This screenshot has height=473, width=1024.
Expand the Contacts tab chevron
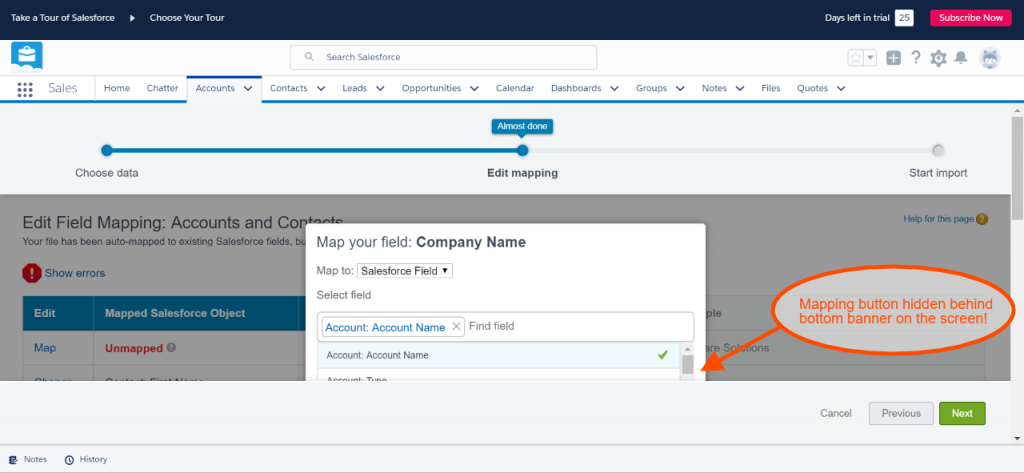point(321,89)
